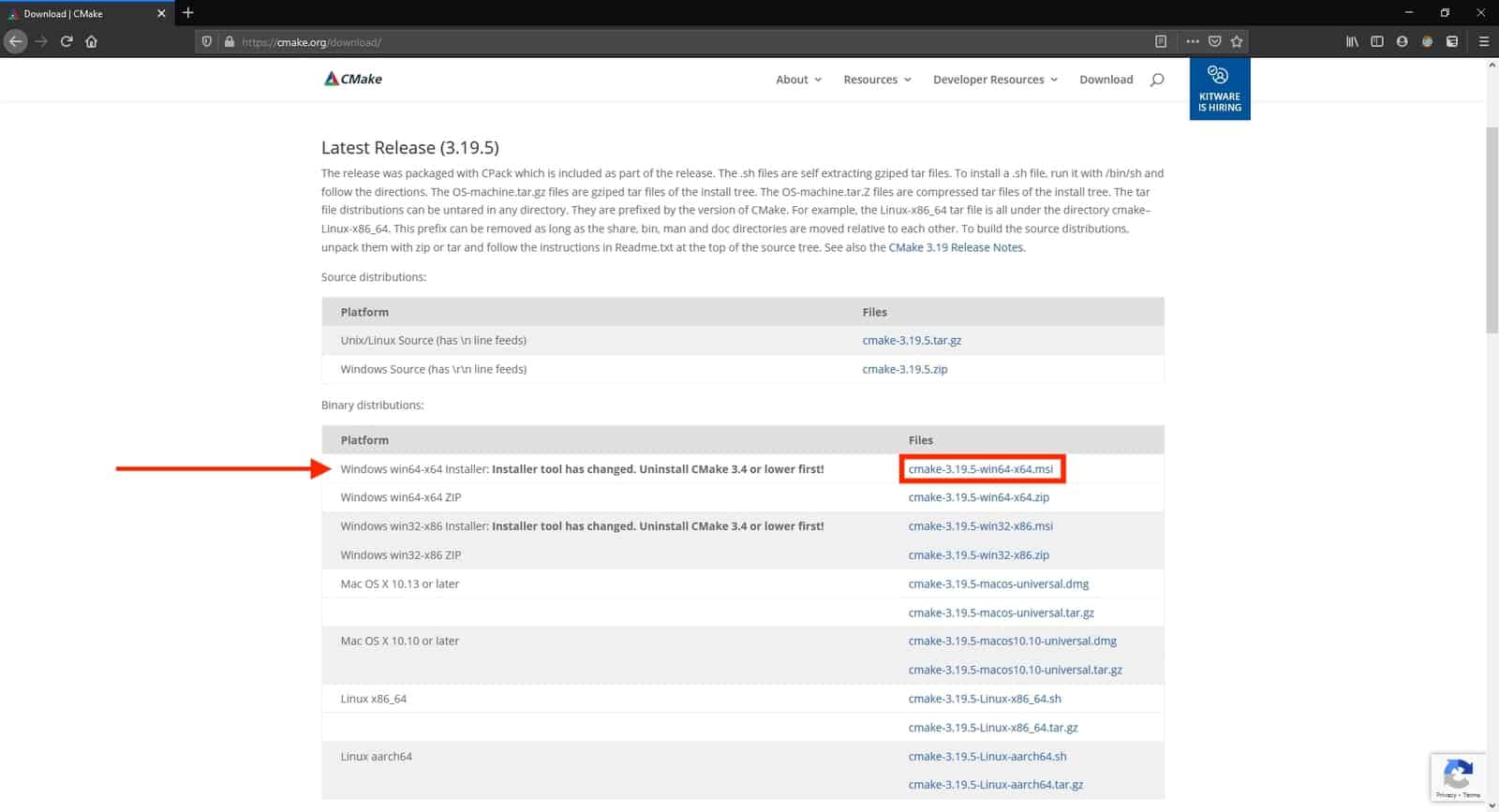Select the Download | CMake tab

(86, 13)
